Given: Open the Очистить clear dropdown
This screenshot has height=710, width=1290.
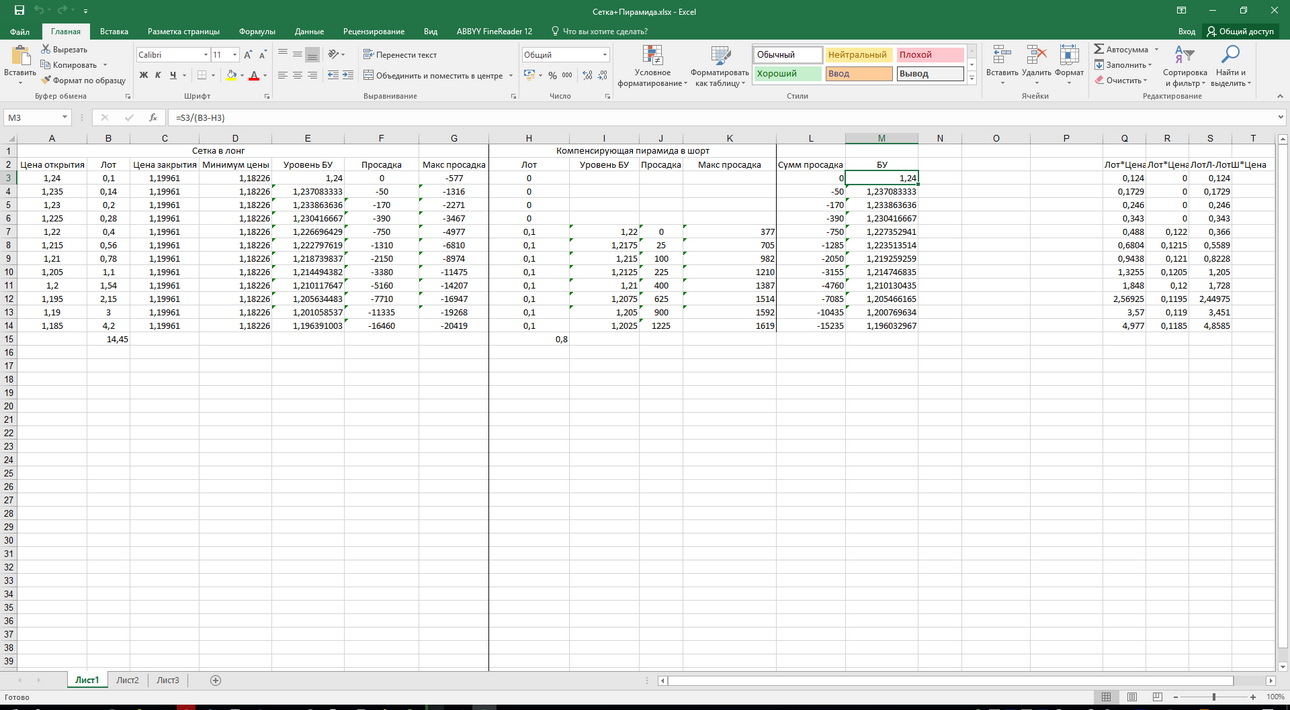Looking at the screenshot, I should pyautogui.click(x=1121, y=80).
